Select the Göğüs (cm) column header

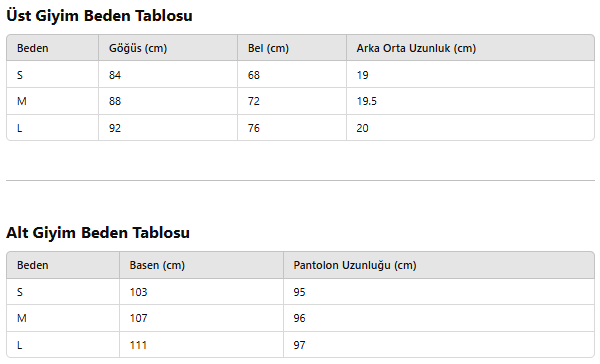pos(168,48)
